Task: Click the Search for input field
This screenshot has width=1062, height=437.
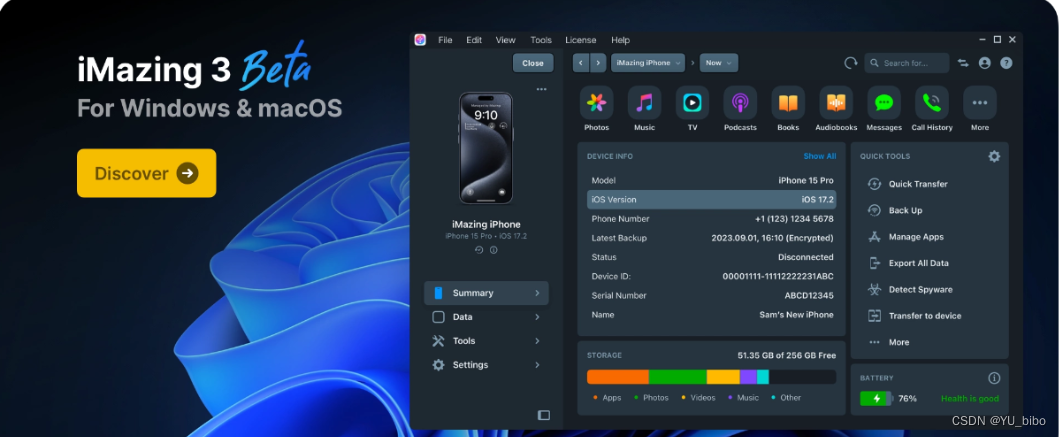Action: coord(907,63)
